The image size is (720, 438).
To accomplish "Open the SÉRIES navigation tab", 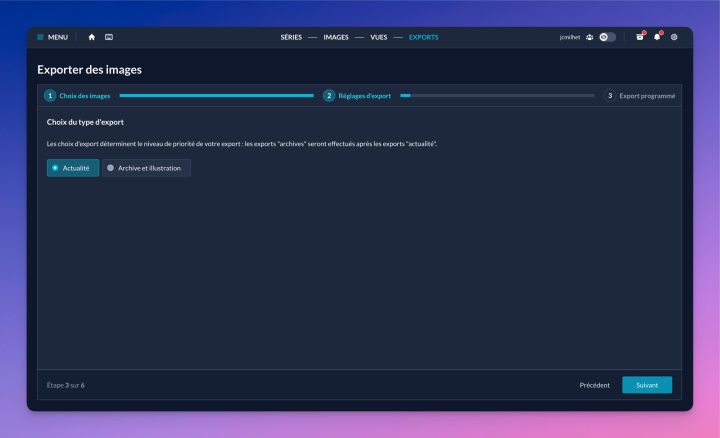I will pyautogui.click(x=291, y=37).
